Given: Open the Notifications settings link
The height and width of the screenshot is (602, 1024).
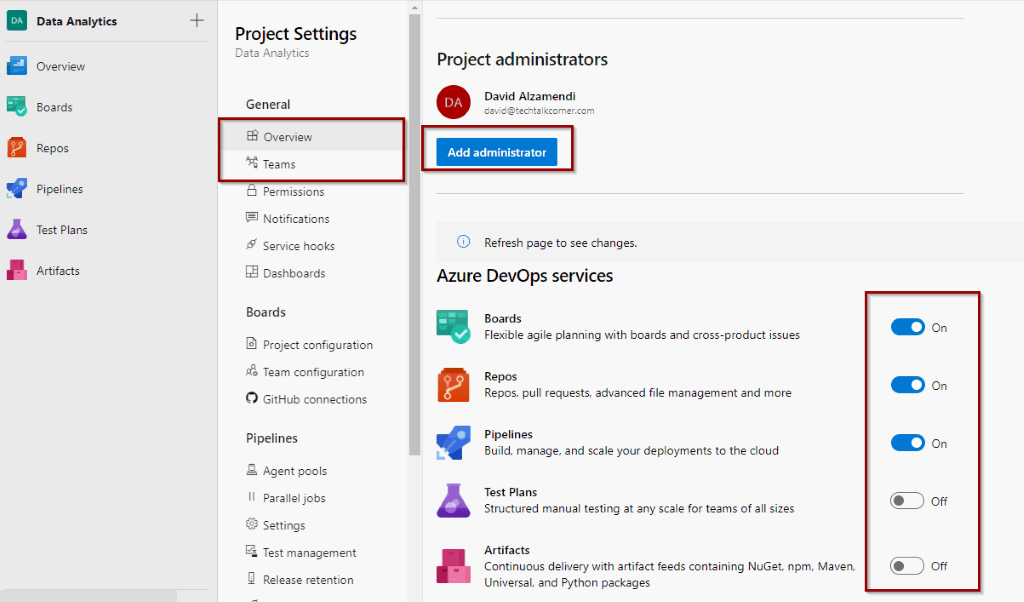Looking at the screenshot, I should [x=296, y=219].
